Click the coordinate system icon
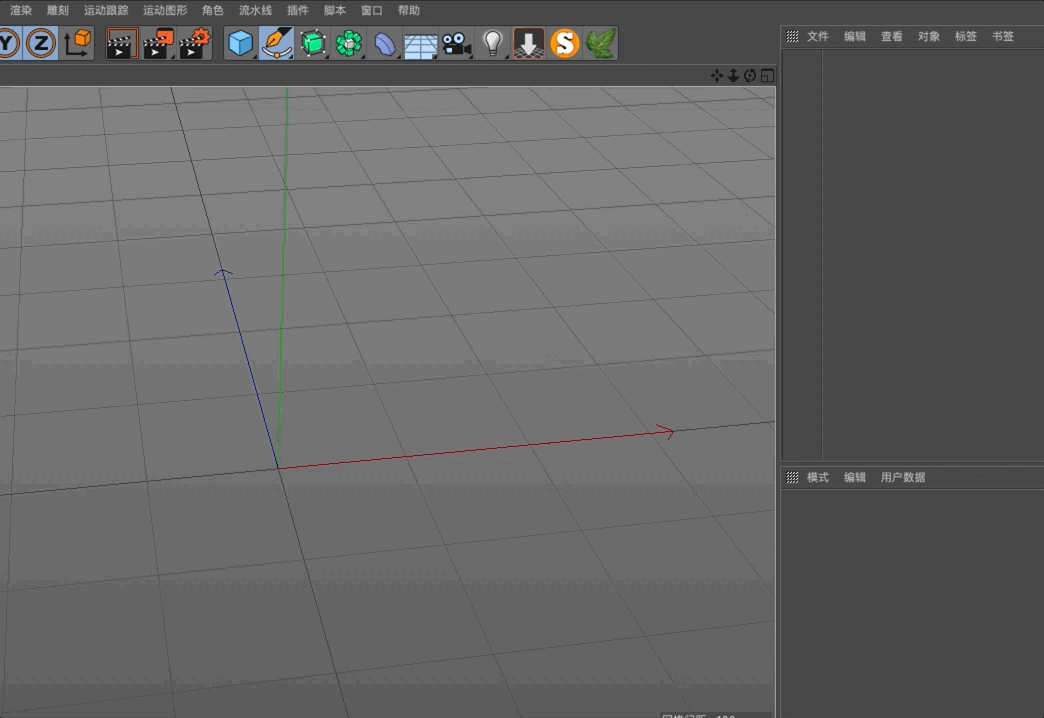Image resolution: width=1044 pixels, height=718 pixels. pos(77,43)
